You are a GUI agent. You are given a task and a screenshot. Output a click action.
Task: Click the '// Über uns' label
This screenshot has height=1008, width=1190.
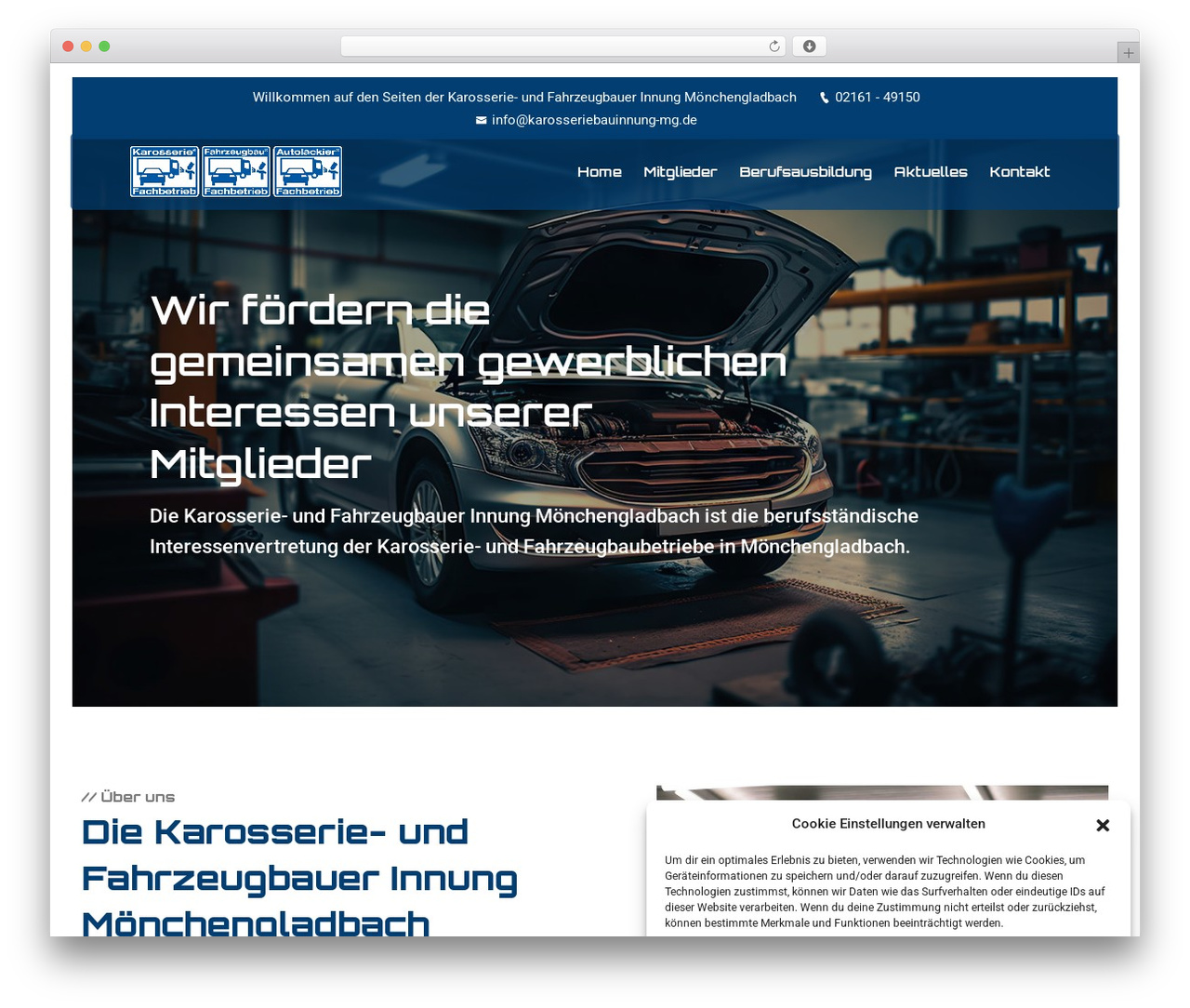coord(128,797)
